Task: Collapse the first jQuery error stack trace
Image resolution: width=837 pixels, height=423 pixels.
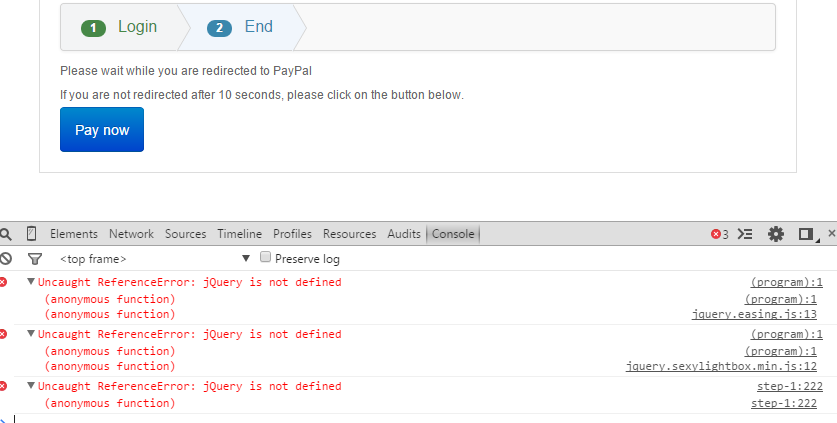Action: click(x=31, y=281)
